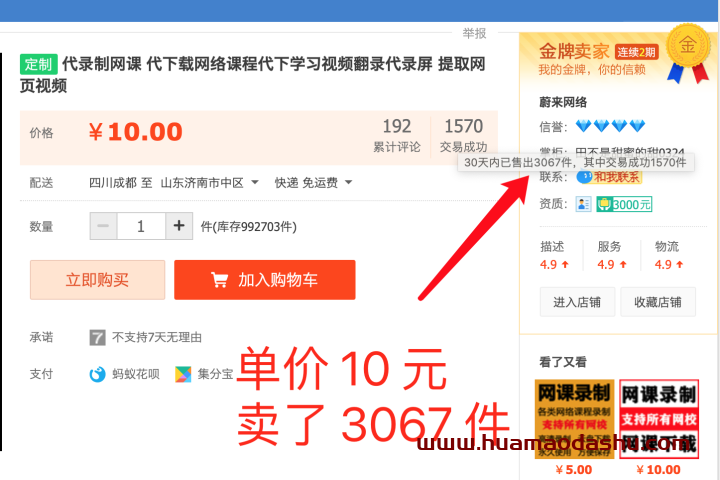Click the 集分宝 payment icon
Viewport: 720px width, 480px height.
pos(183,374)
